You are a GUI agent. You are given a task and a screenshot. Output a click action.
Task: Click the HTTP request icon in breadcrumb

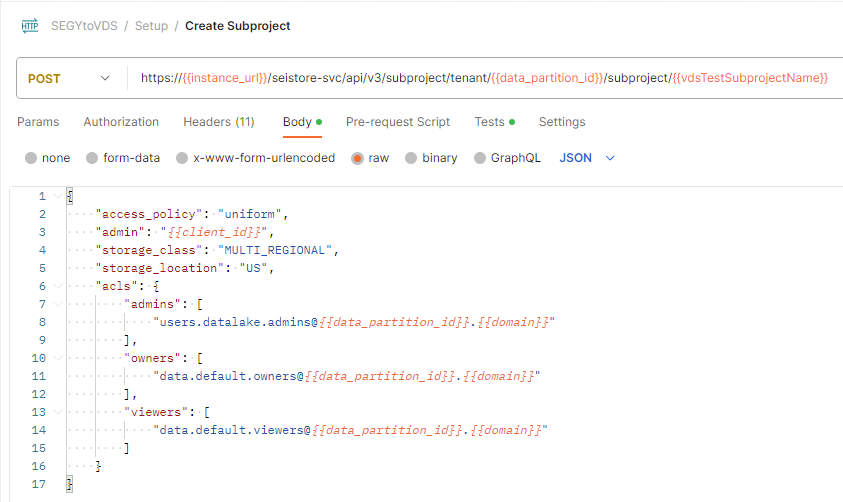30,26
